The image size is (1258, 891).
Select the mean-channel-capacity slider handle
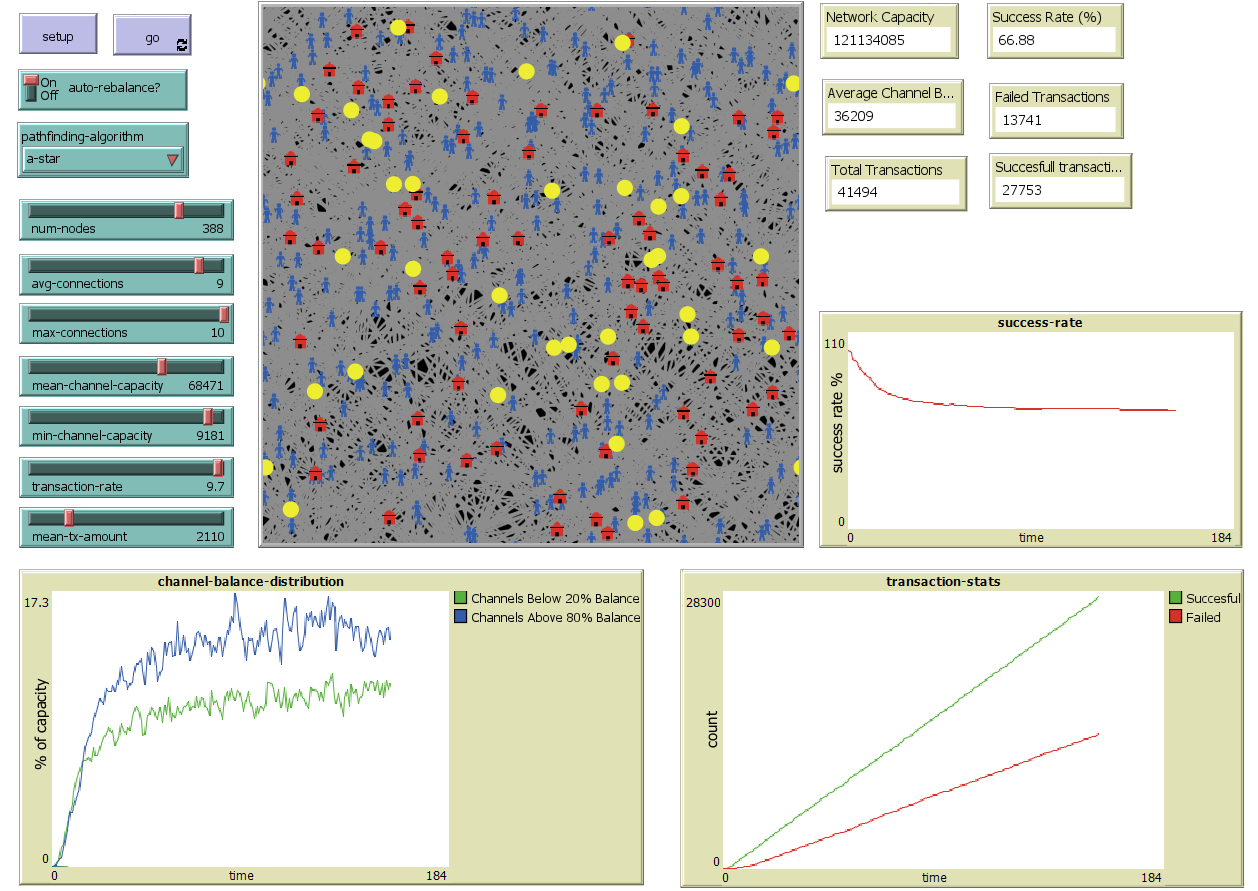(162, 367)
